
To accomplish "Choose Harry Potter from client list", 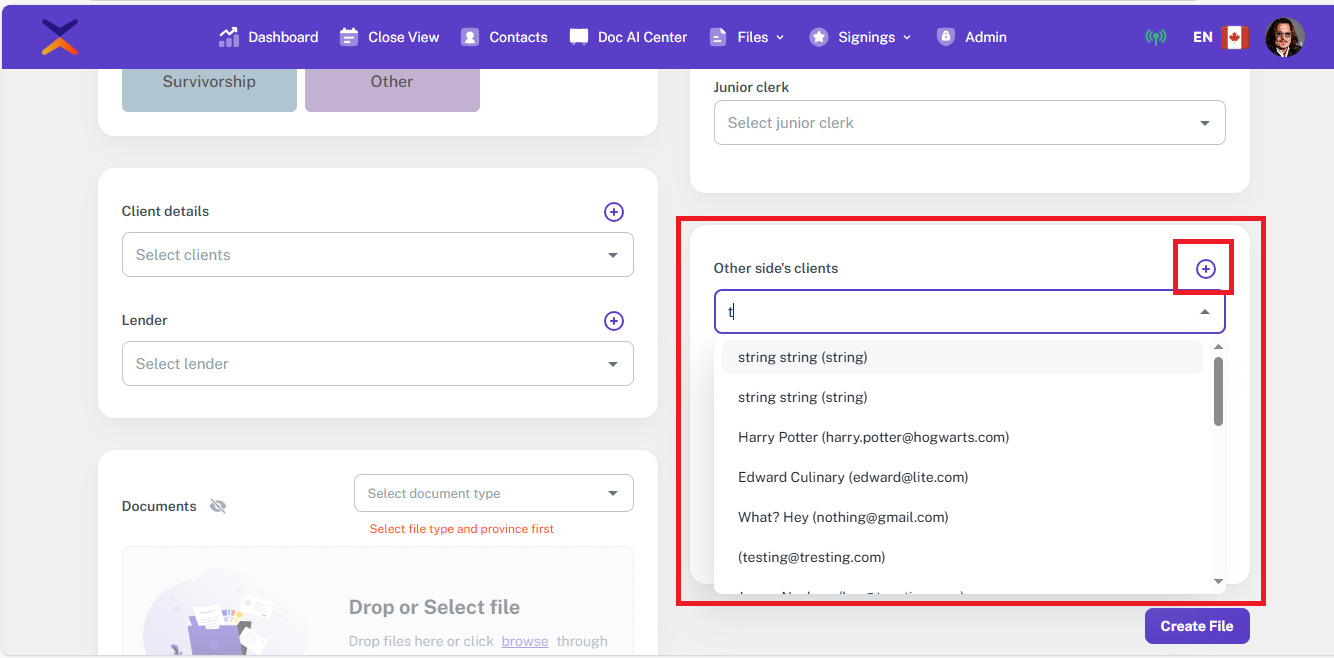I will pos(873,437).
